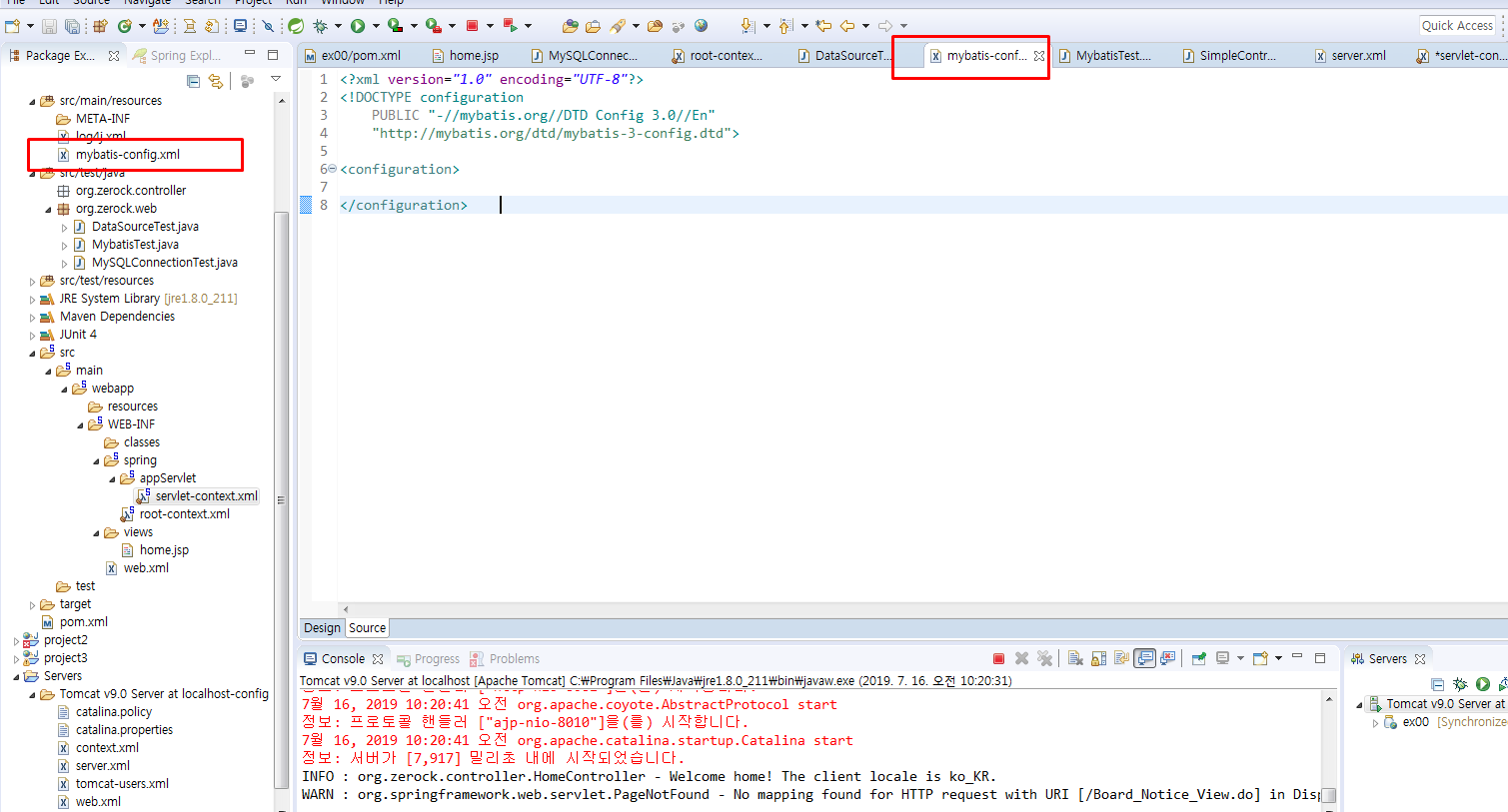This screenshot has width=1508, height=812.
Task: Click Remove All Terminated Launches icon
Action: 1044,658
